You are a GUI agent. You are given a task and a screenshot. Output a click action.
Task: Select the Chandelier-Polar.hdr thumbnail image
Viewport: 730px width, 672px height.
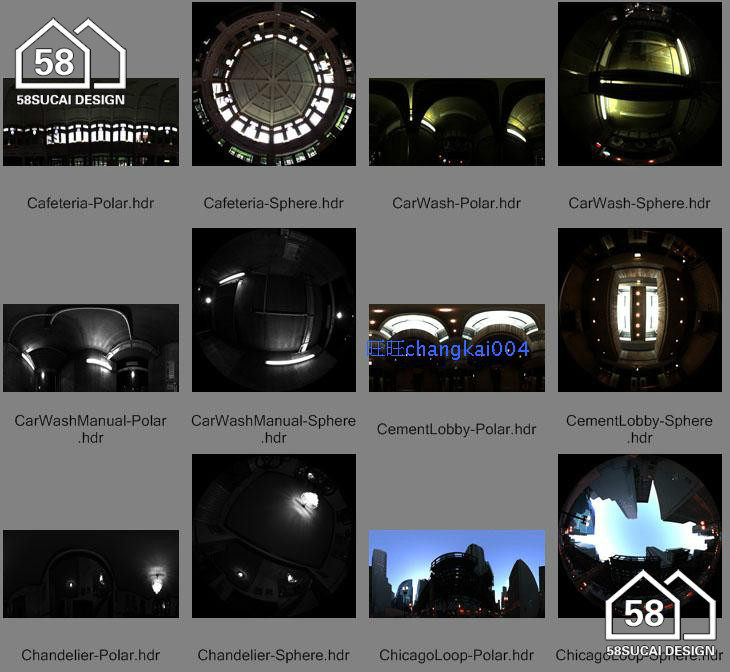pyautogui.click(x=91, y=574)
